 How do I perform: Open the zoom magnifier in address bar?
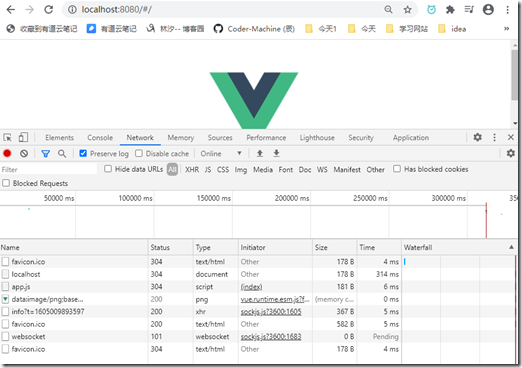click(388, 9)
